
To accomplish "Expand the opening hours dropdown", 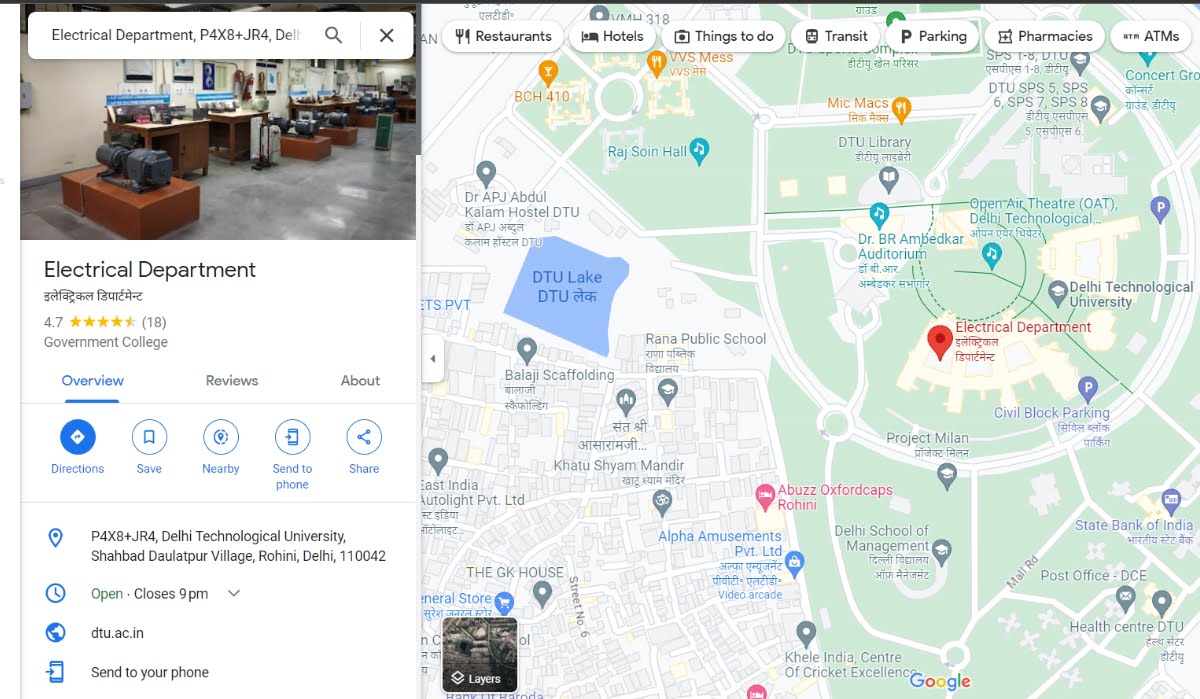I will click(x=233, y=593).
